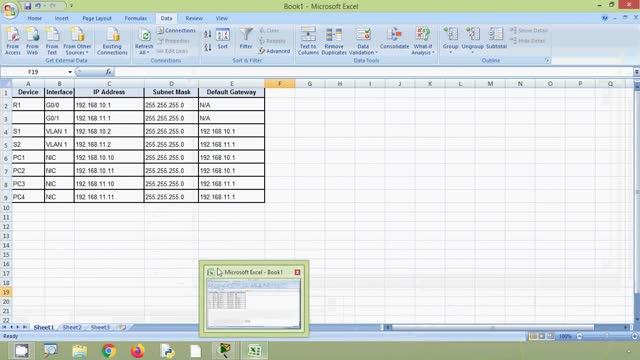Open the Page Layout ribbon tab
This screenshot has width=640, height=360.
[x=97, y=18]
